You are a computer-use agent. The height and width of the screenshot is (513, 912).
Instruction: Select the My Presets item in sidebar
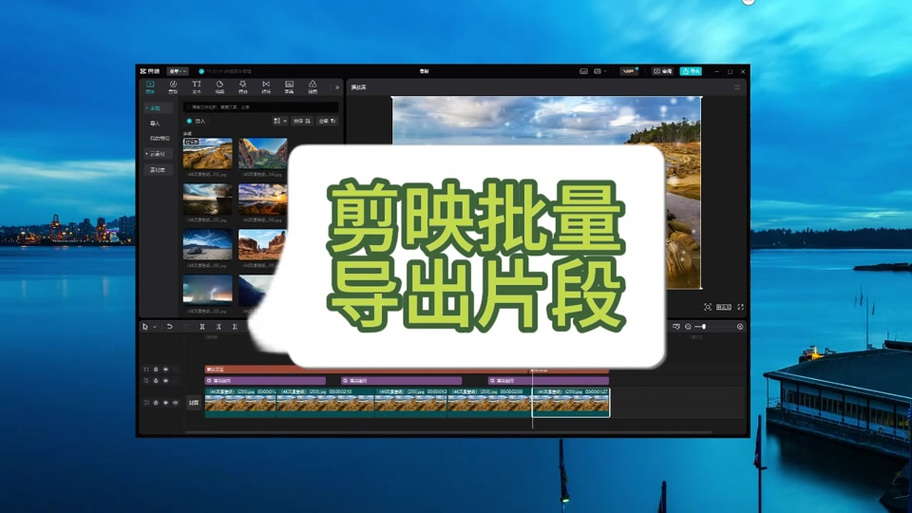pyautogui.click(x=159, y=138)
